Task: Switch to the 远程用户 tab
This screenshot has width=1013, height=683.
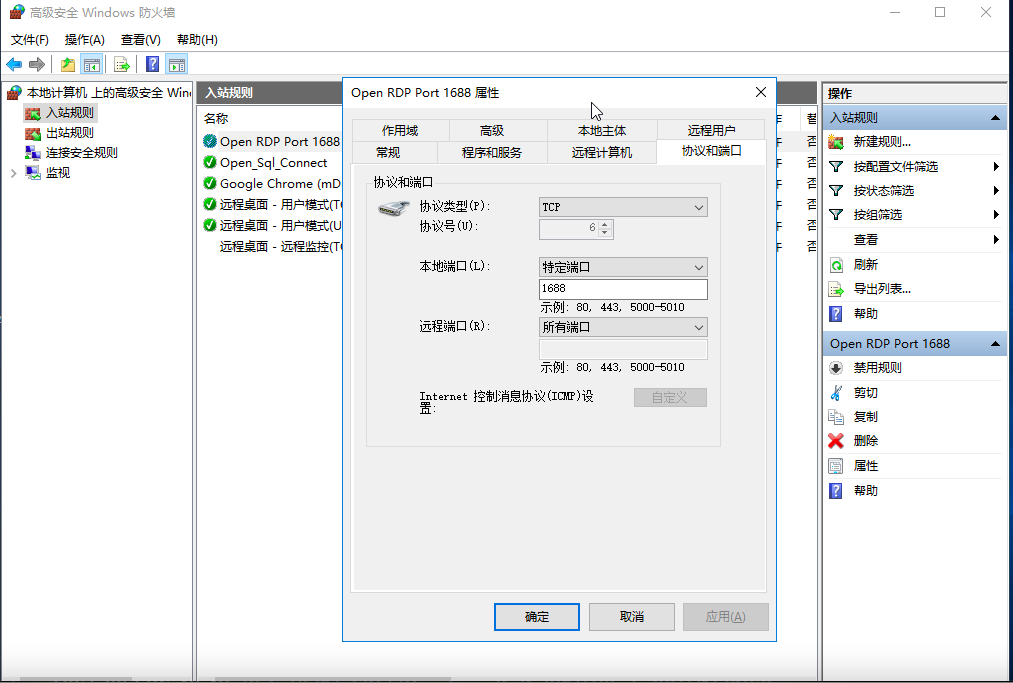Action: pyautogui.click(x=711, y=130)
